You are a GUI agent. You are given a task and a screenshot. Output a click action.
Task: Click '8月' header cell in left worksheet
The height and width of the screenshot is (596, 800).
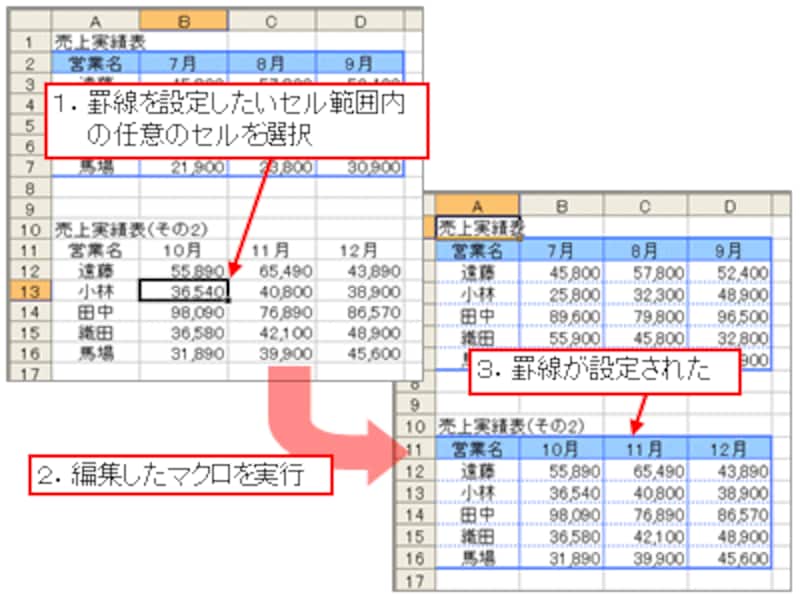point(272,63)
